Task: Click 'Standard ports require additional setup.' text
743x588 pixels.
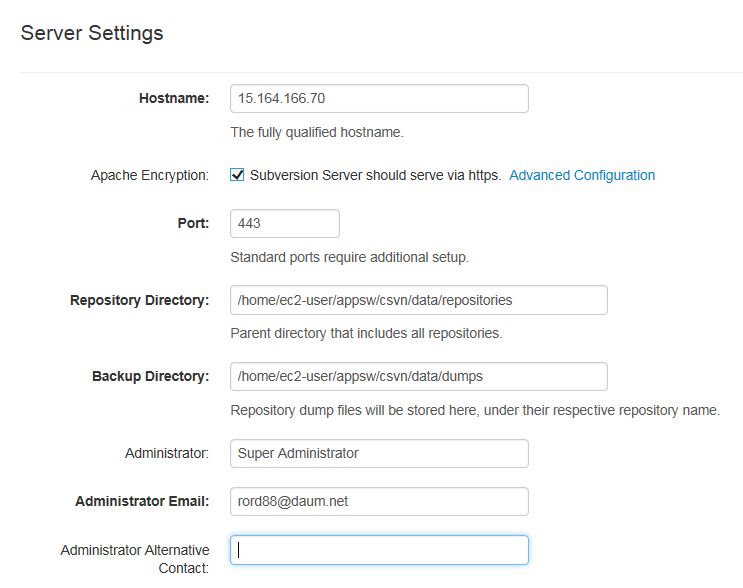Action: tap(349, 257)
